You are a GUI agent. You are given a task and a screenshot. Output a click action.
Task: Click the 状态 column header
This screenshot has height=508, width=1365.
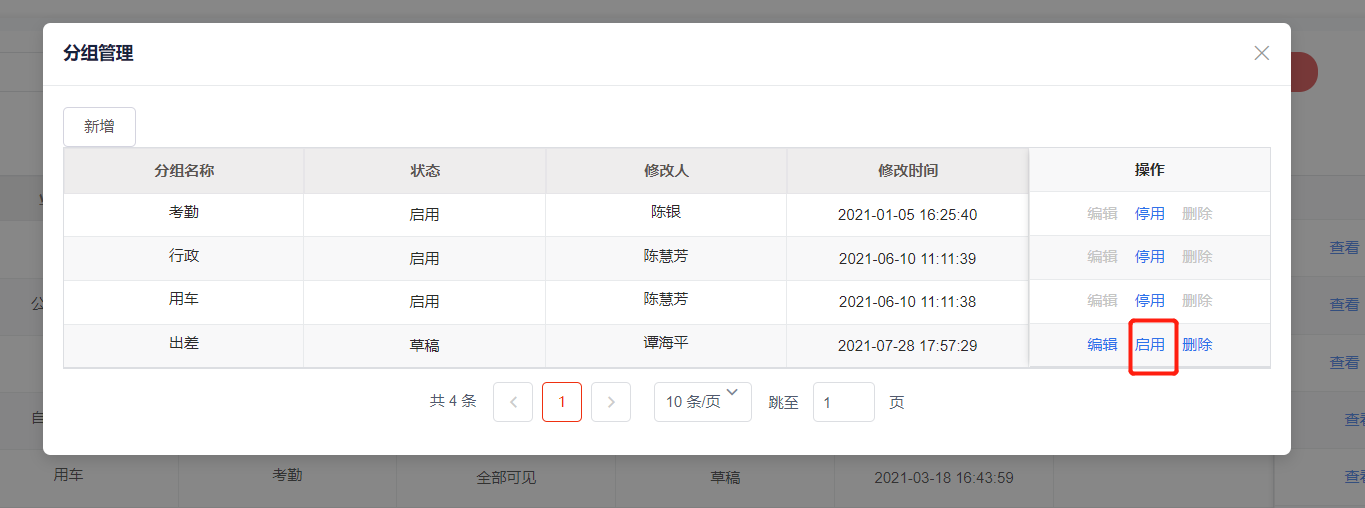tap(425, 171)
